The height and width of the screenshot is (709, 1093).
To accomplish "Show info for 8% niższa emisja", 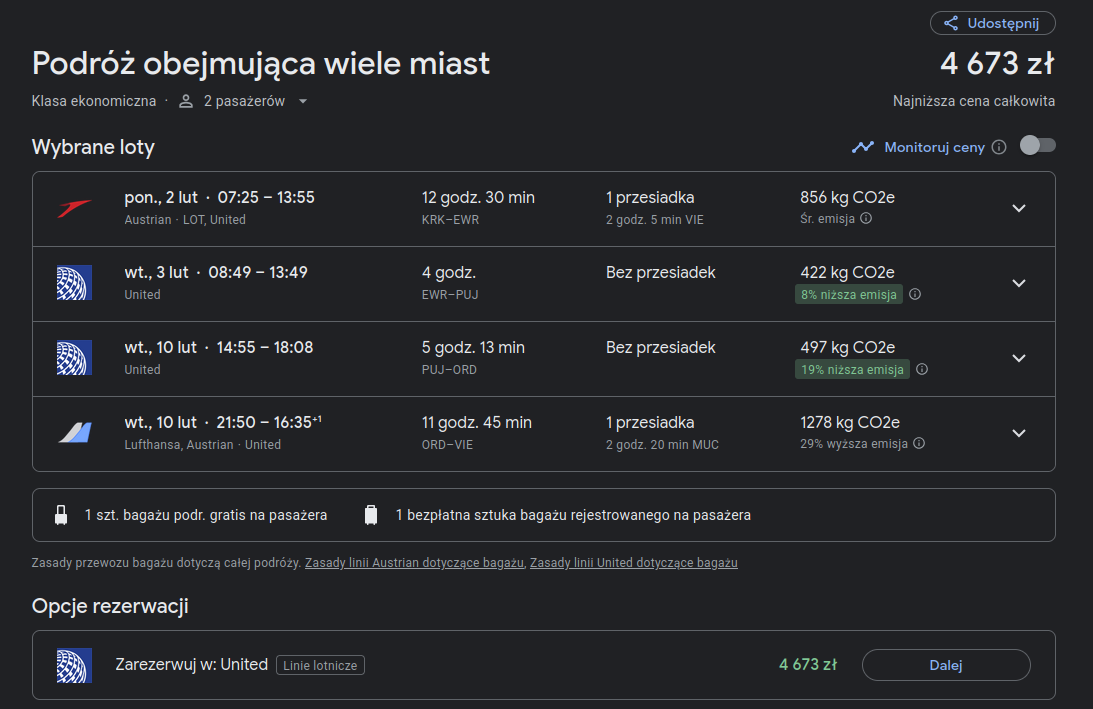I will (x=915, y=294).
